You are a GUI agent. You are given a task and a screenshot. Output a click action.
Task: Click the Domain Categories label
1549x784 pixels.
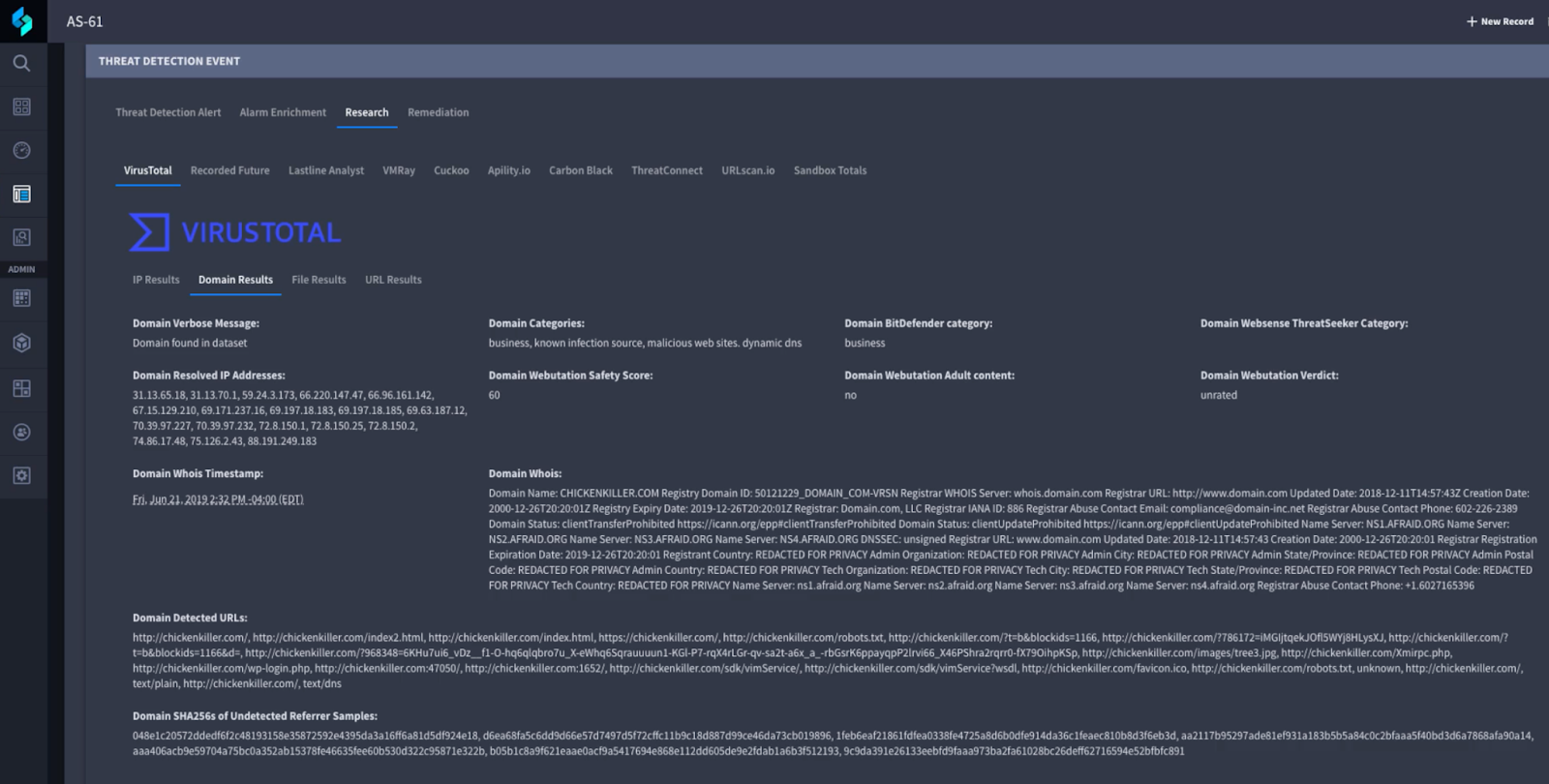click(536, 323)
